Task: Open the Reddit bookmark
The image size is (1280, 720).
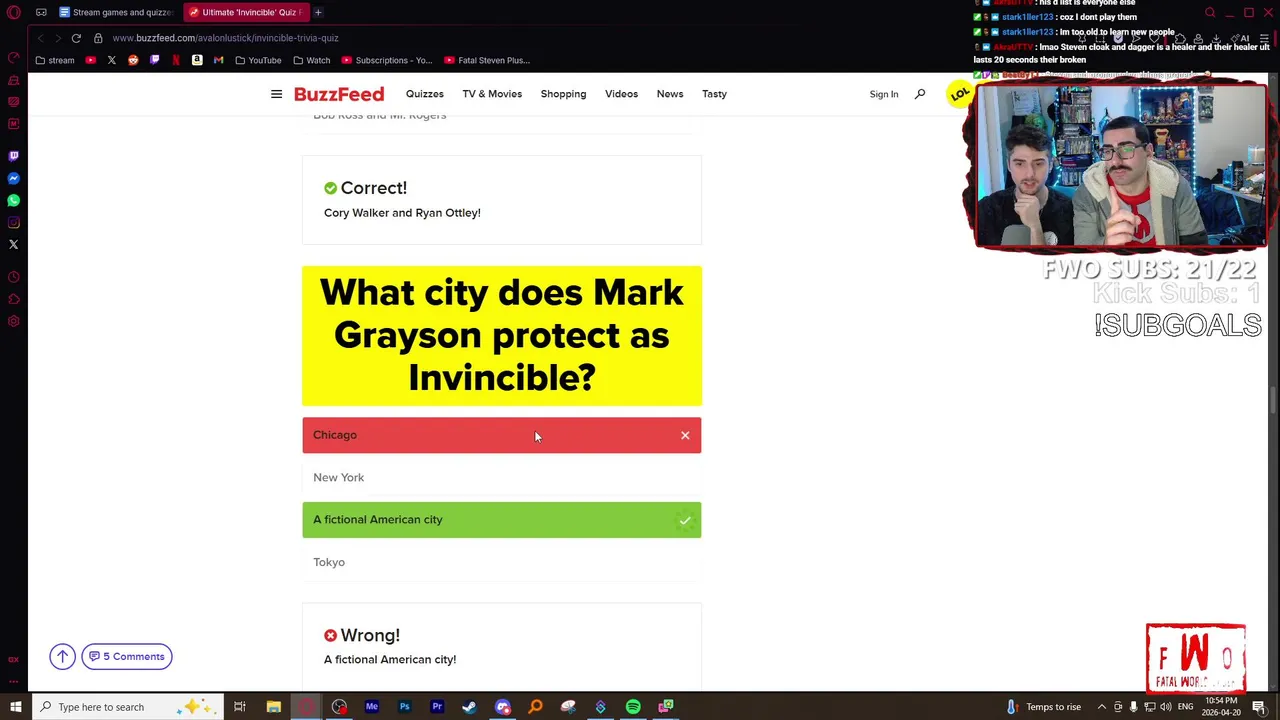Action: click(133, 60)
